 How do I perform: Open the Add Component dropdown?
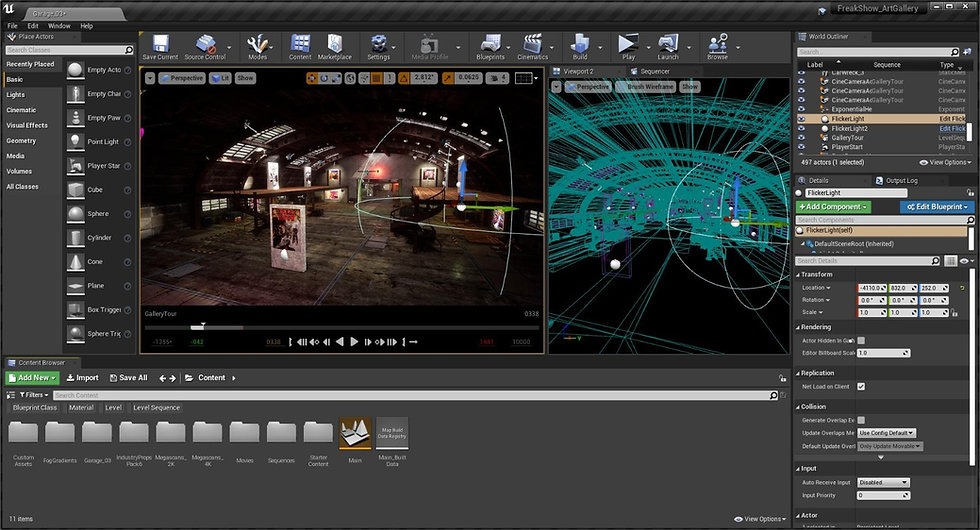[833, 207]
